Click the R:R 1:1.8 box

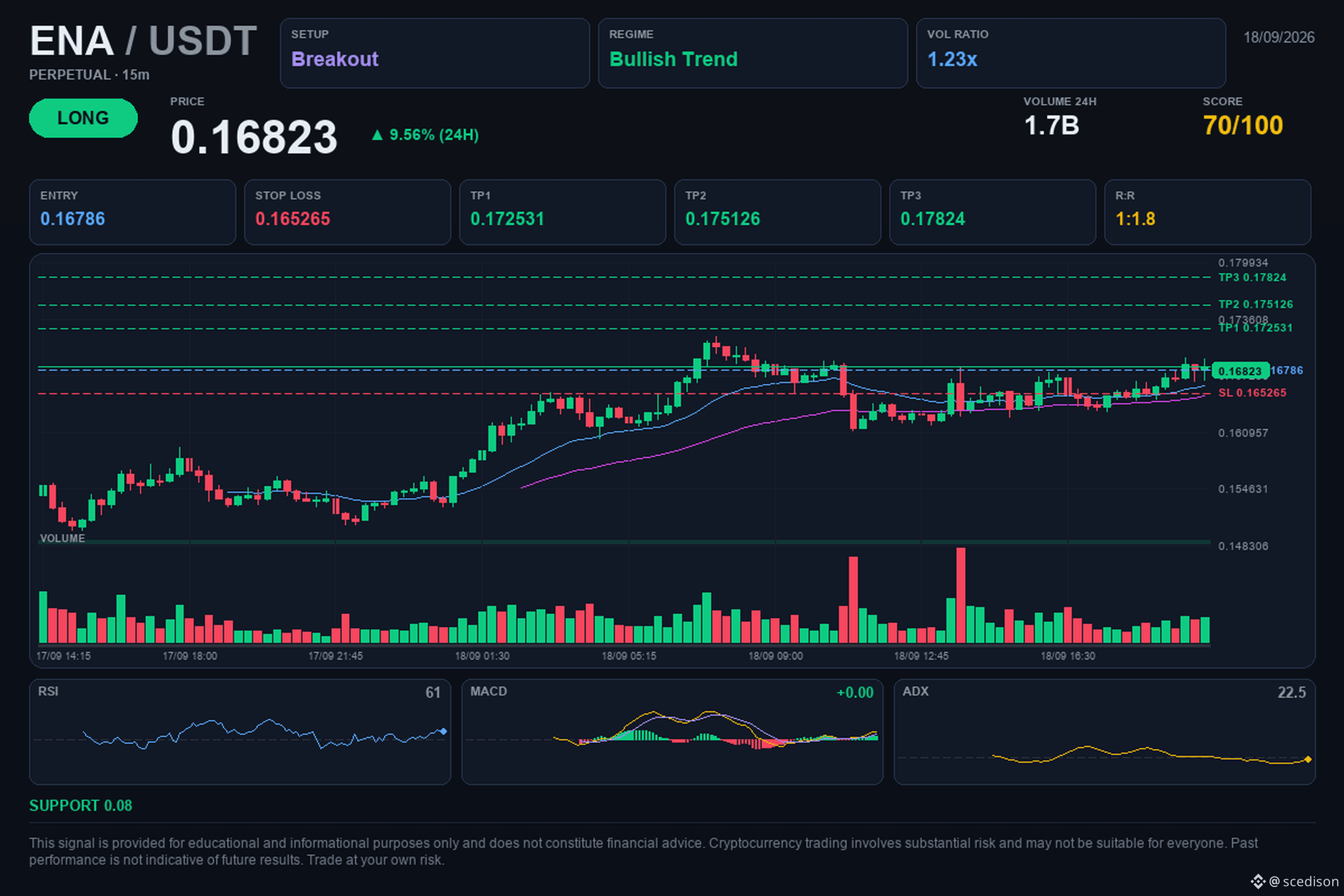[x=1207, y=212]
